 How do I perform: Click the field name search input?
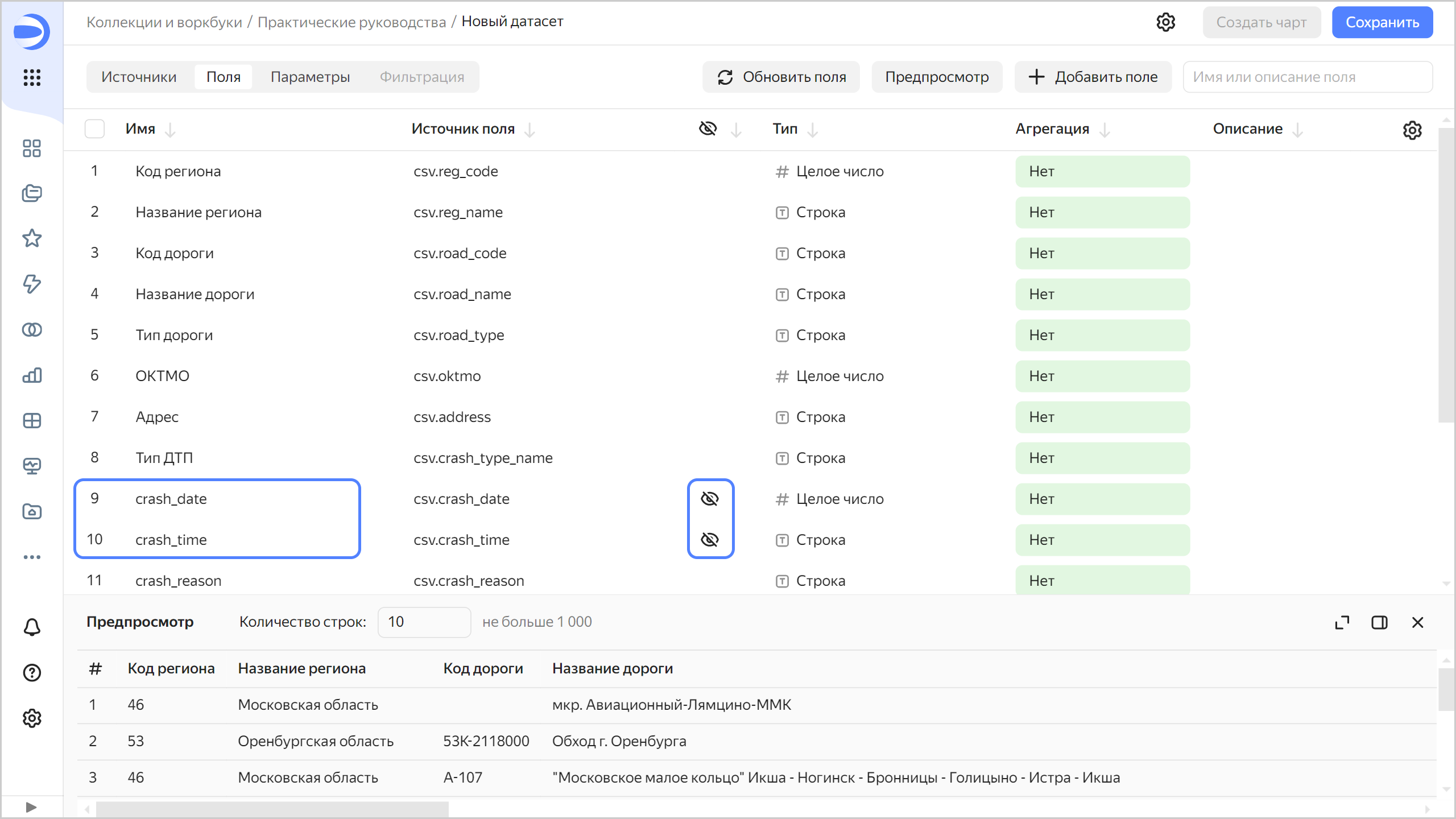tap(1307, 77)
